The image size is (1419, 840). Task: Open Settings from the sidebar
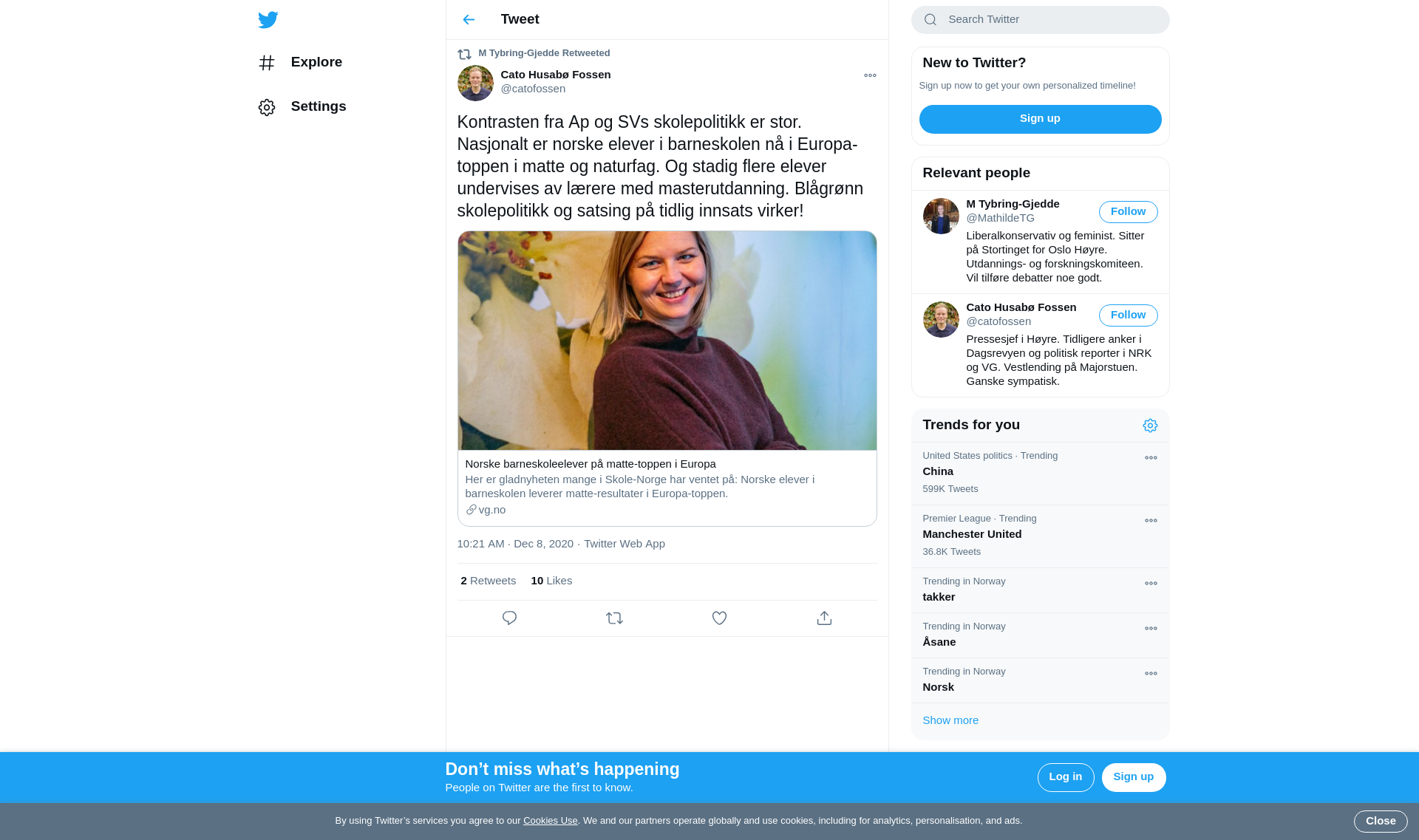(302, 107)
